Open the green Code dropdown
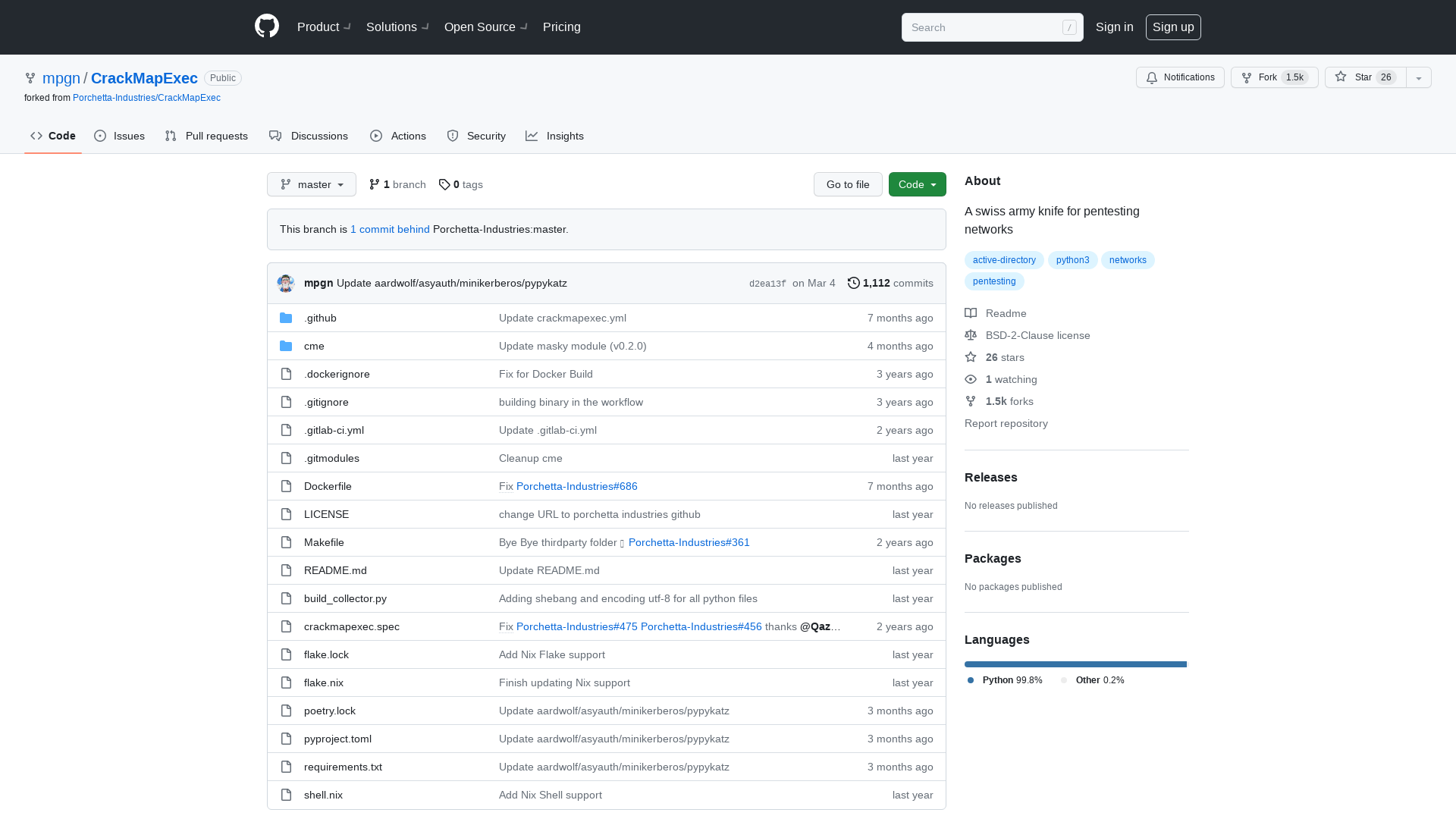The width and height of the screenshot is (1456, 819). pos(918,184)
